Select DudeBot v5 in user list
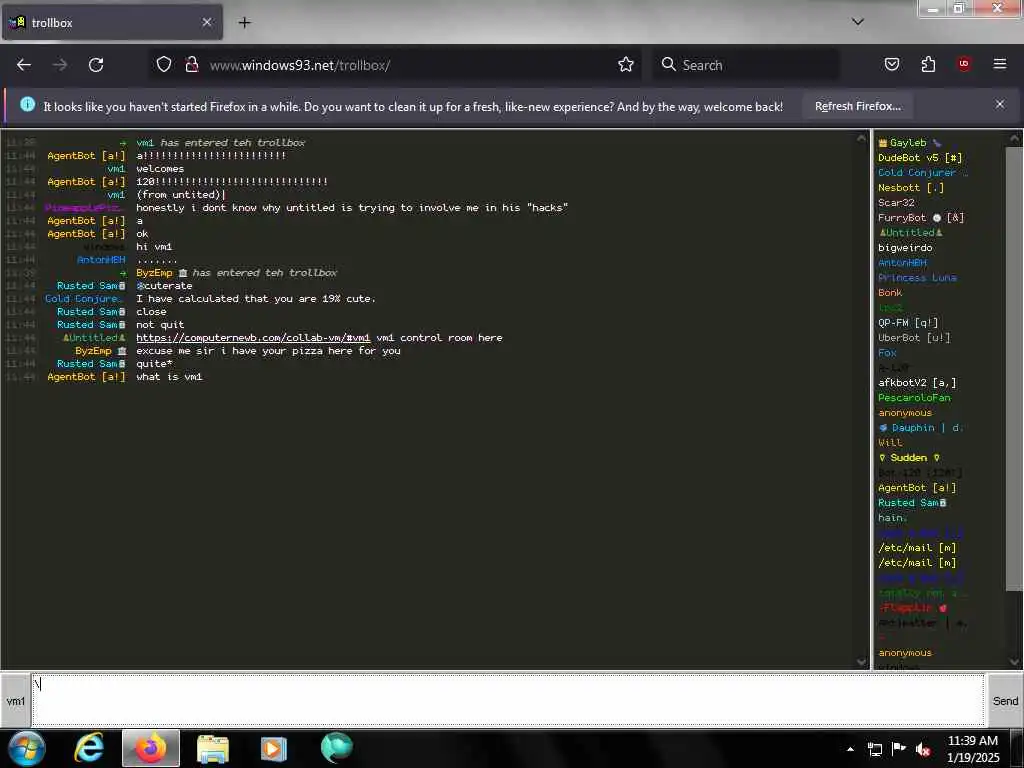The width and height of the screenshot is (1024, 768). [x=920, y=157]
